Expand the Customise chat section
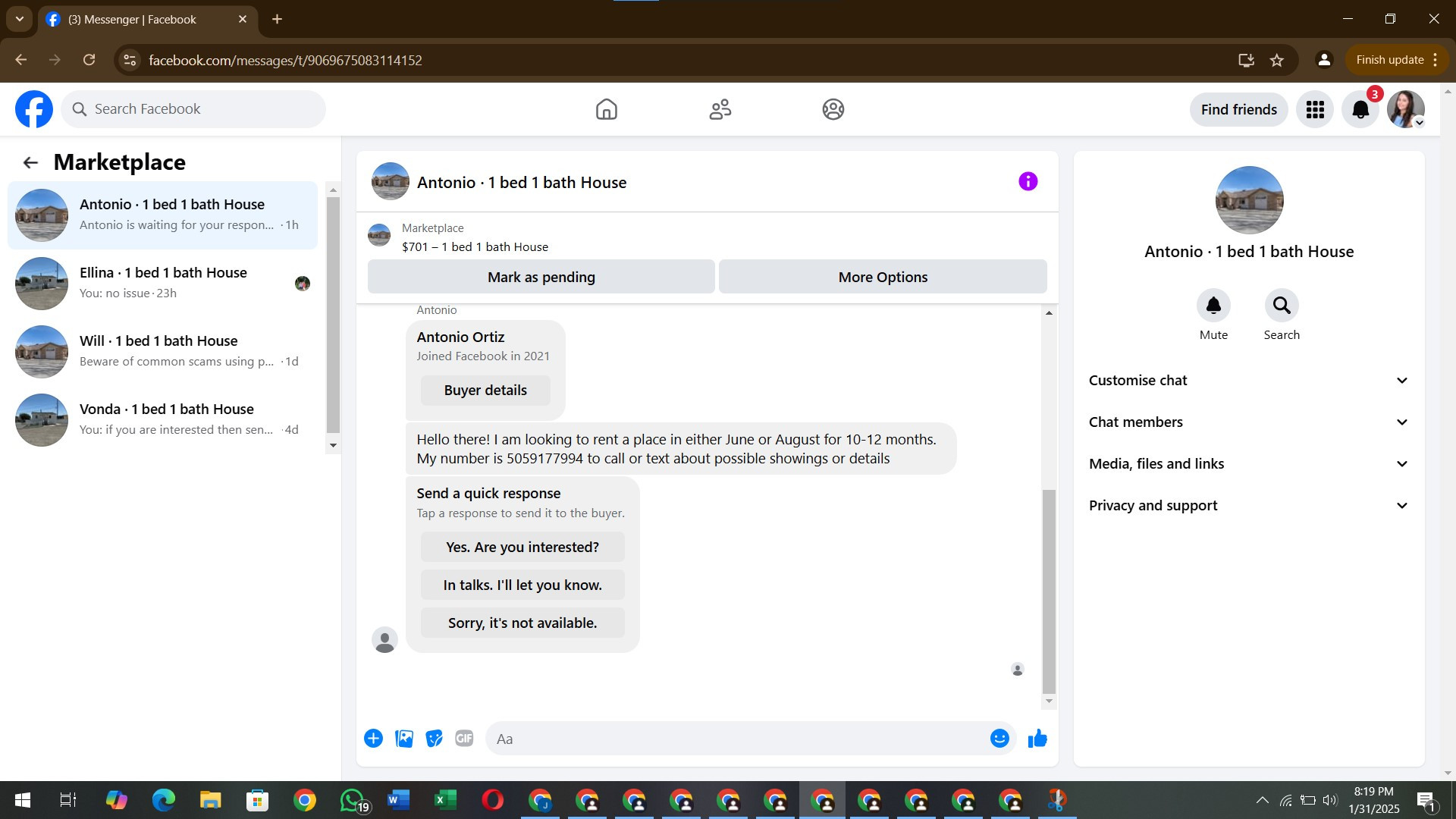1456x819 pixels. (x=1249, y=381)
